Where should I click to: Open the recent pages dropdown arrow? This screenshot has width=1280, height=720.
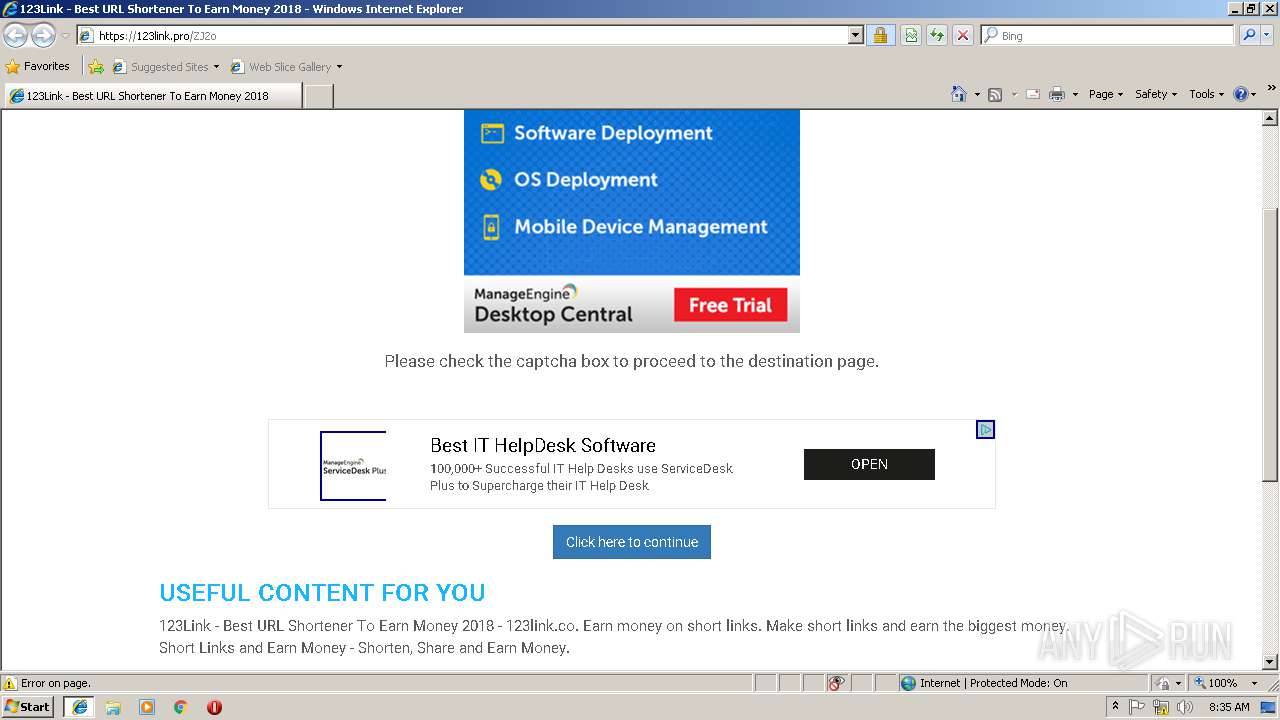tap(65, 36)
